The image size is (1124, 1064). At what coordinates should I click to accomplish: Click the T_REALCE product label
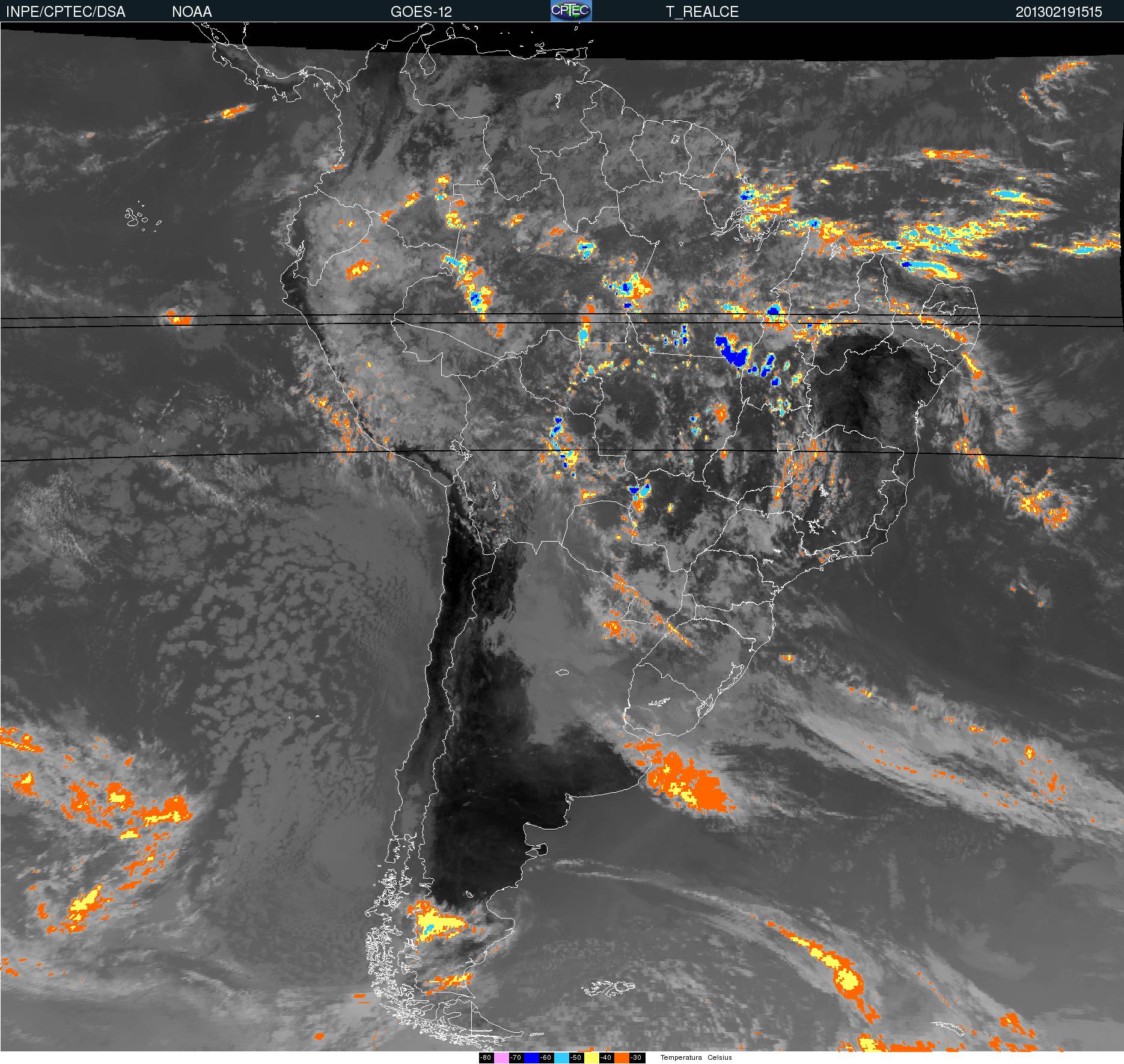(702, 11)
